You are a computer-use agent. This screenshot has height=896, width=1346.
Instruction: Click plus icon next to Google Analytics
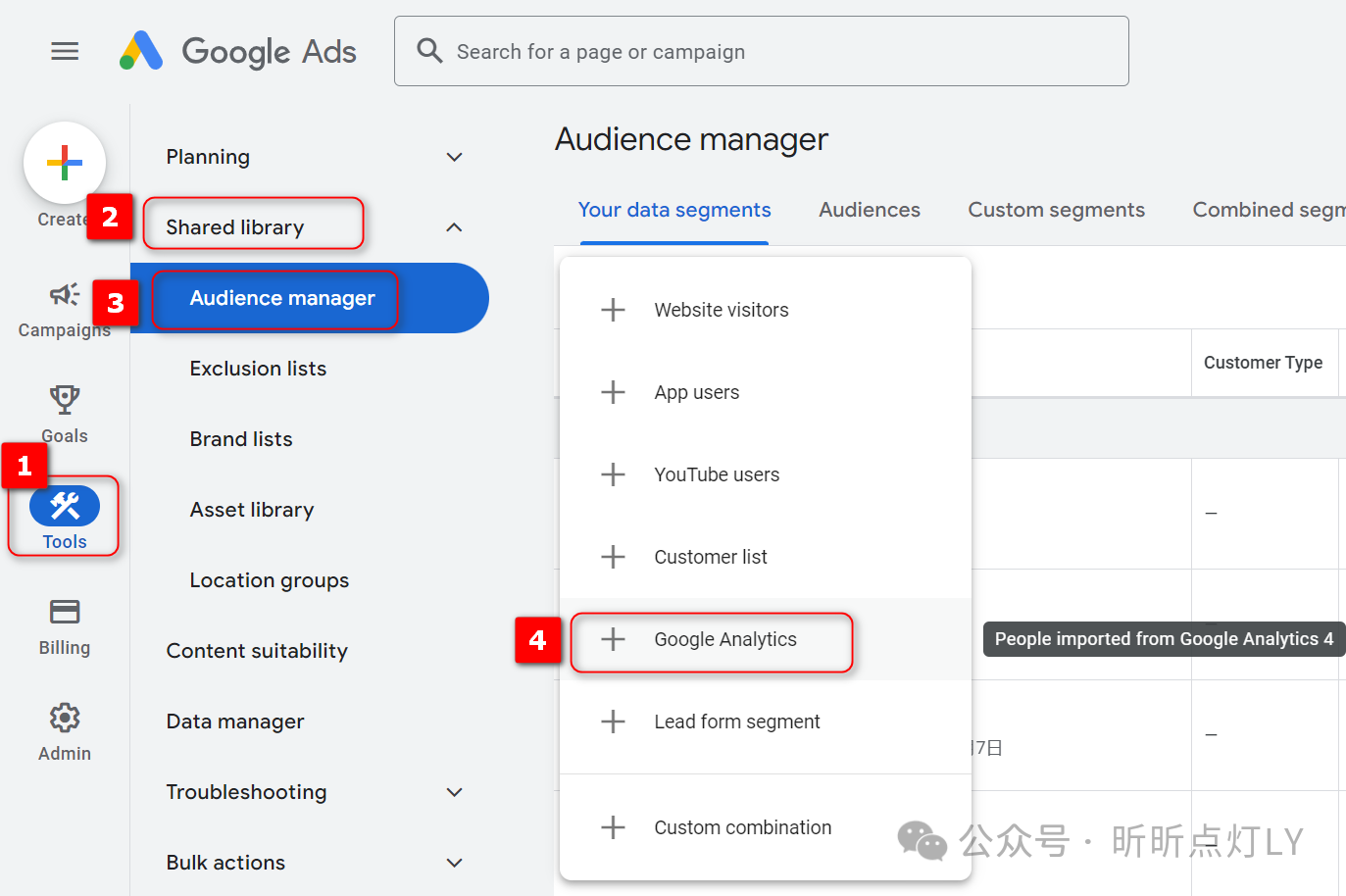[x=613, y=639]
